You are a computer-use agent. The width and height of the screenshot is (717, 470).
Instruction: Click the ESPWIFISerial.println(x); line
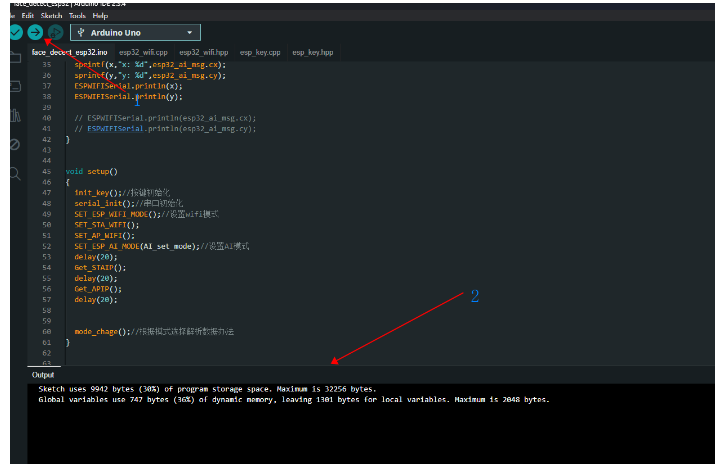[x=128, y=86]
